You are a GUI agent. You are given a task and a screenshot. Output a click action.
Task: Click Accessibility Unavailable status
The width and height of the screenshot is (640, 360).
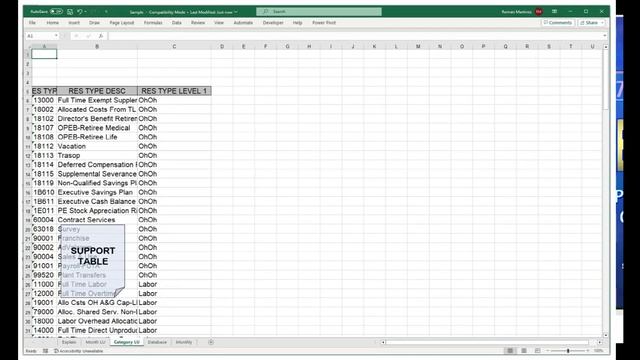[x=79, y=351]
